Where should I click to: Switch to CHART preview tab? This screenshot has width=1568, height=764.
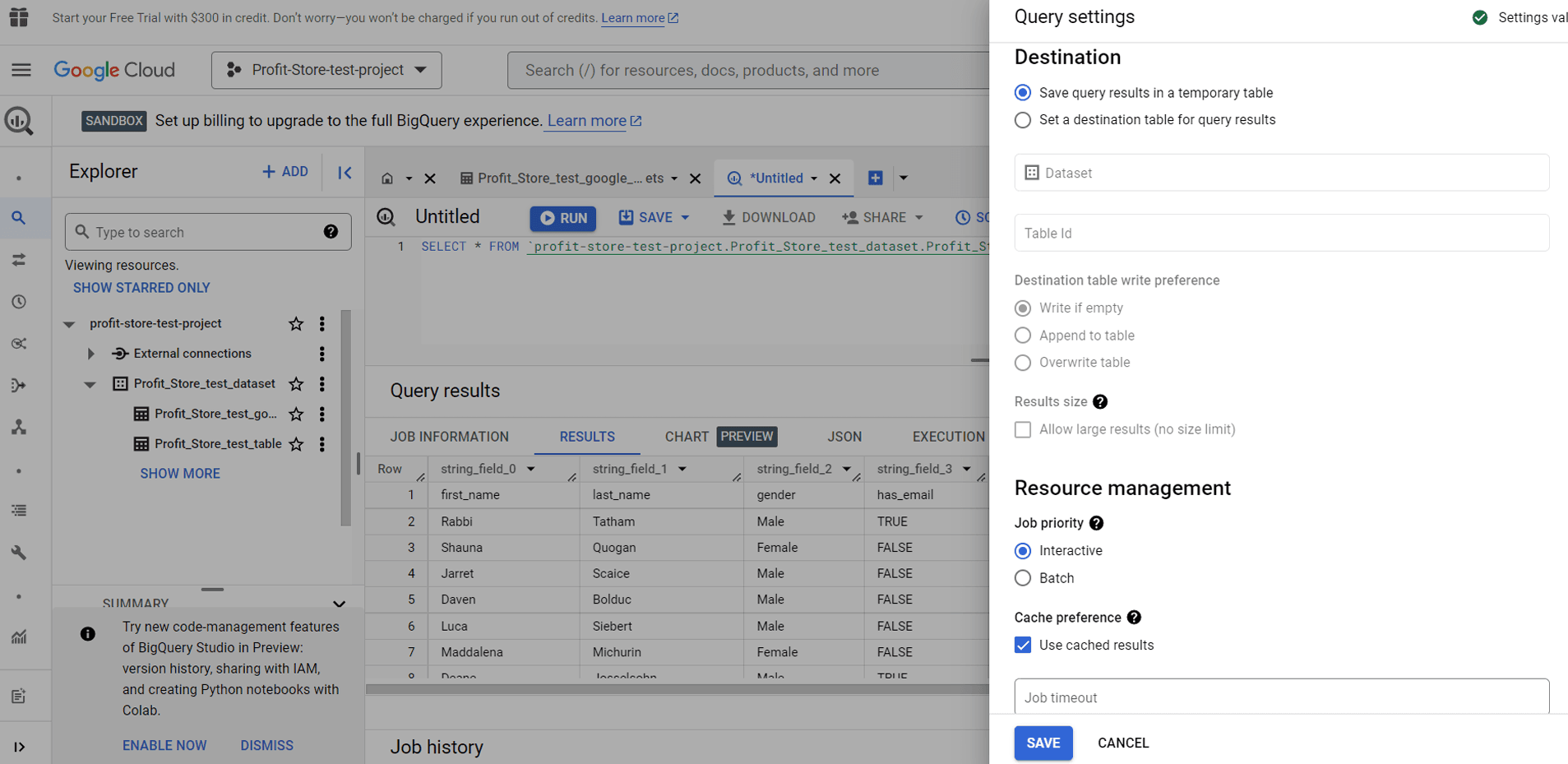(x=720, y=437)
